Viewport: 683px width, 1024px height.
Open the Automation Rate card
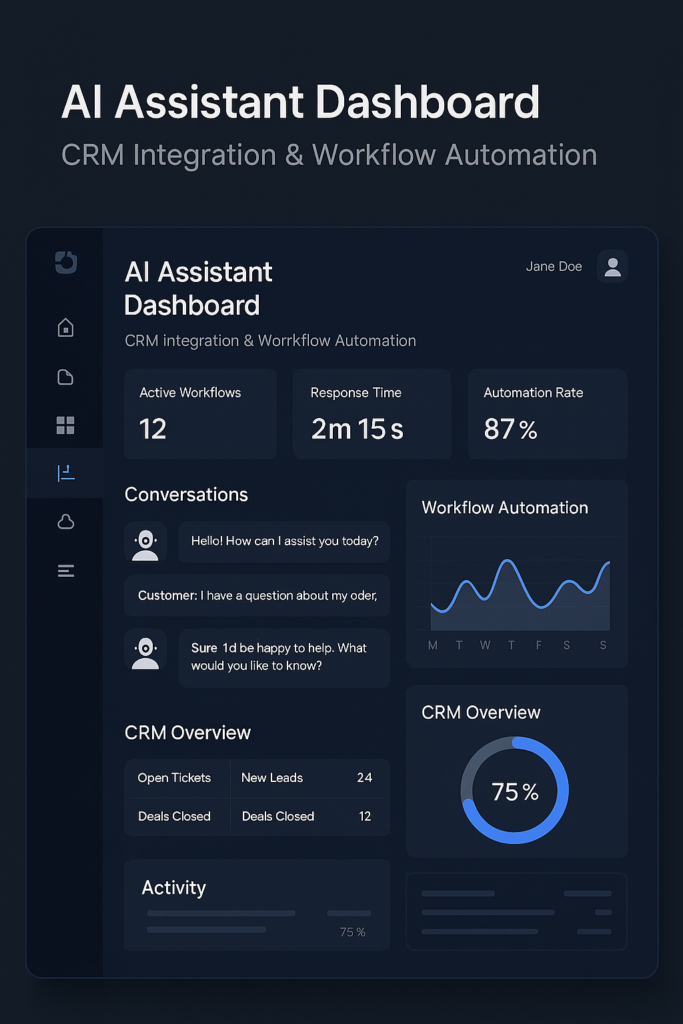547,414
